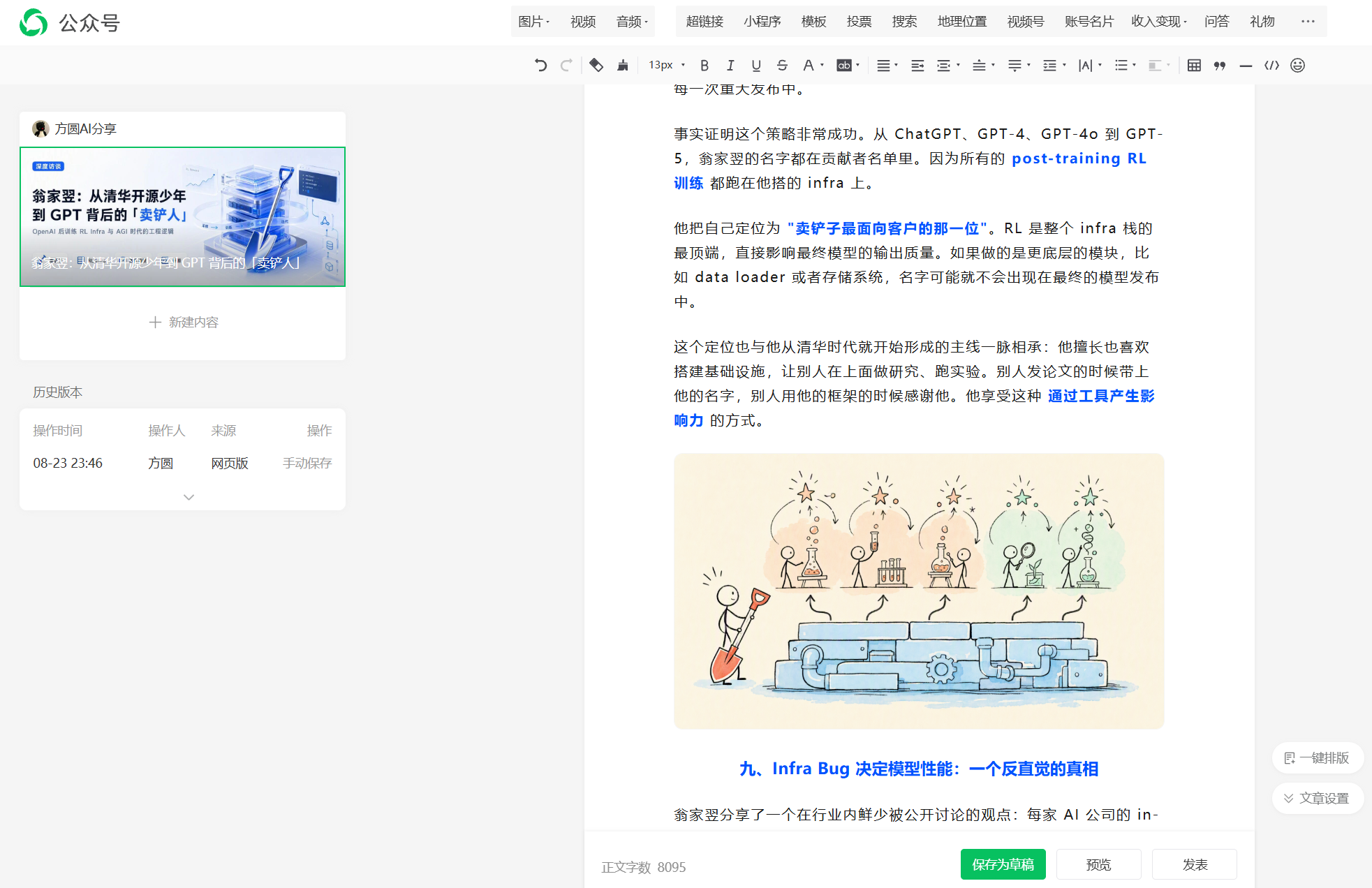Image resolution: width=1372 pixels, height=888 pixels.
Task: Expand 文章设置 panel
Action: [1317, 798]
